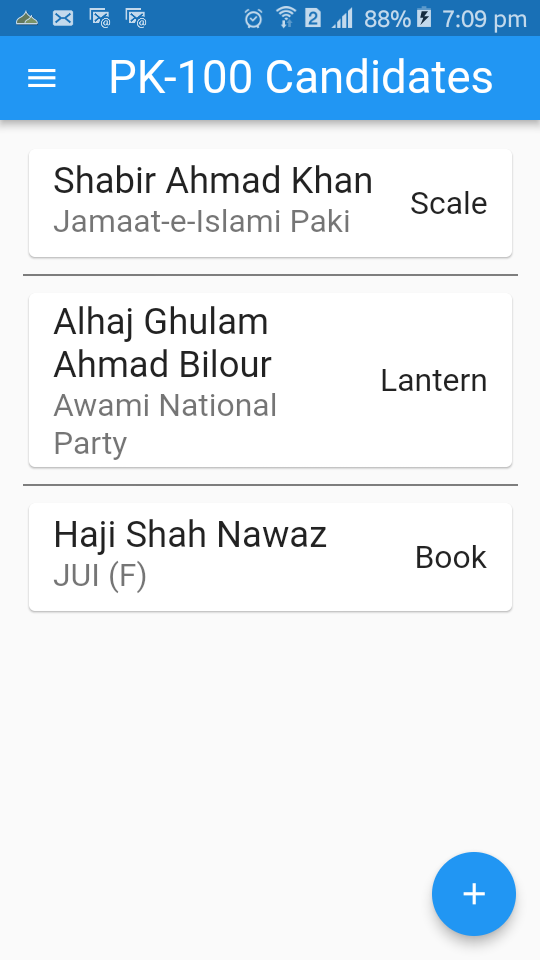Tap the blue add candidate plus button
This screenshot has width=540, height=960.
click(x=474, y=894)
